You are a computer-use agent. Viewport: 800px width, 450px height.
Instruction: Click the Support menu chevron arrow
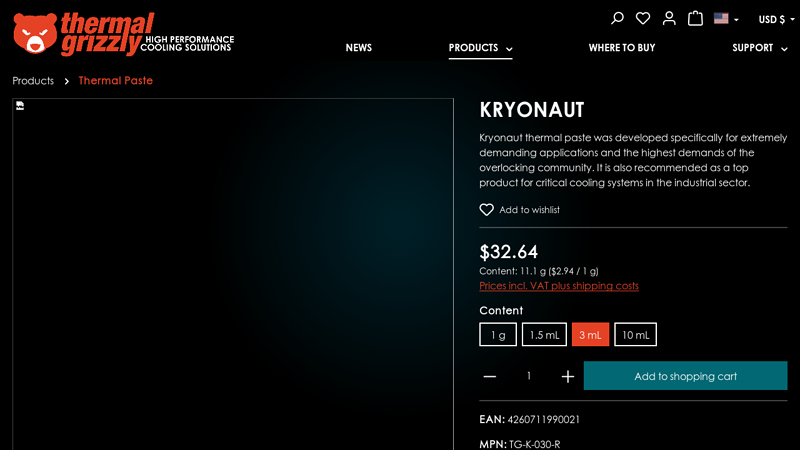point(784,49)
